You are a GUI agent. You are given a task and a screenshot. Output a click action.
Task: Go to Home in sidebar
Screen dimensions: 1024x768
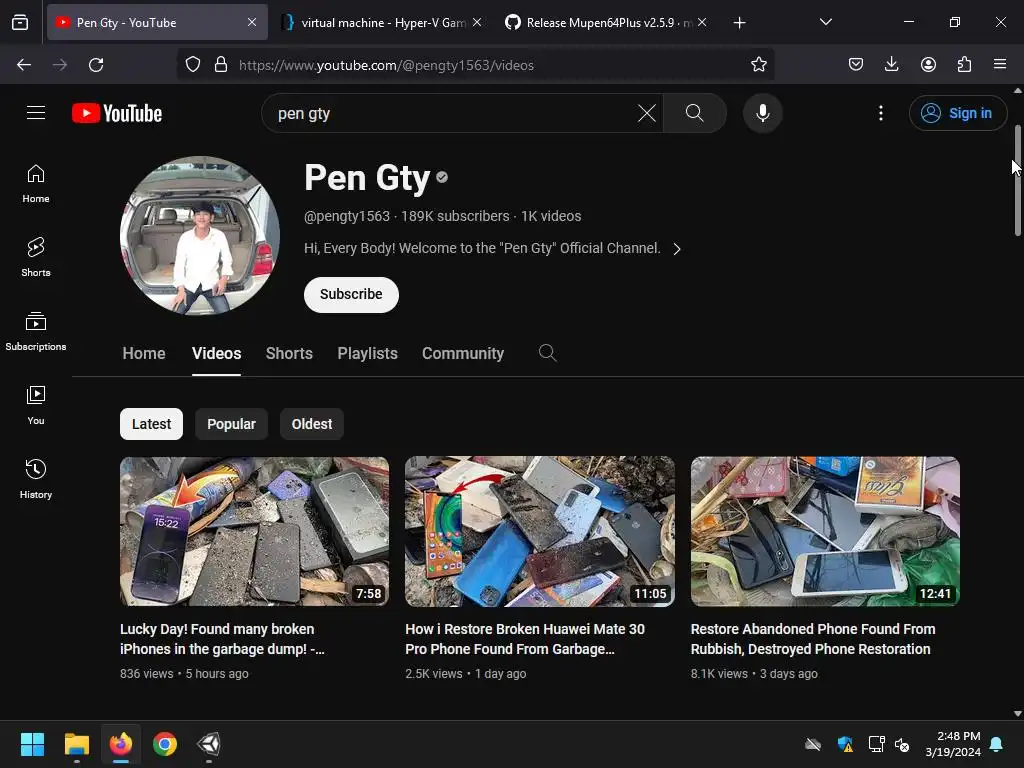click(36, 184)
